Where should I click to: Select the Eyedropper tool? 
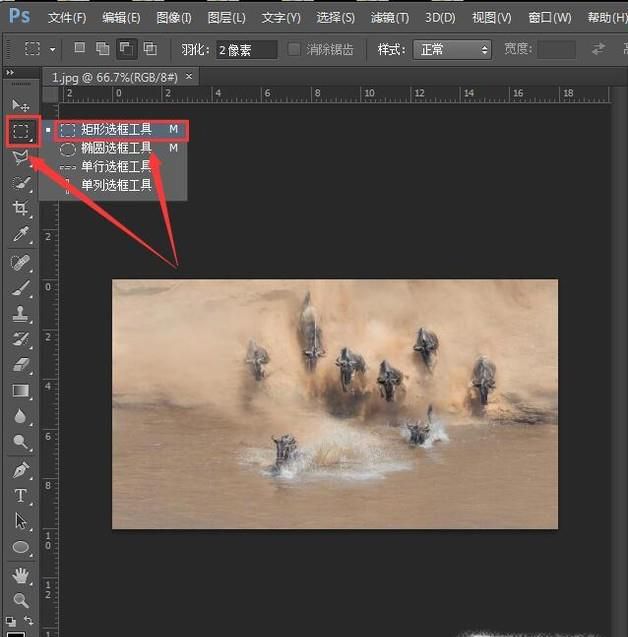20,234
